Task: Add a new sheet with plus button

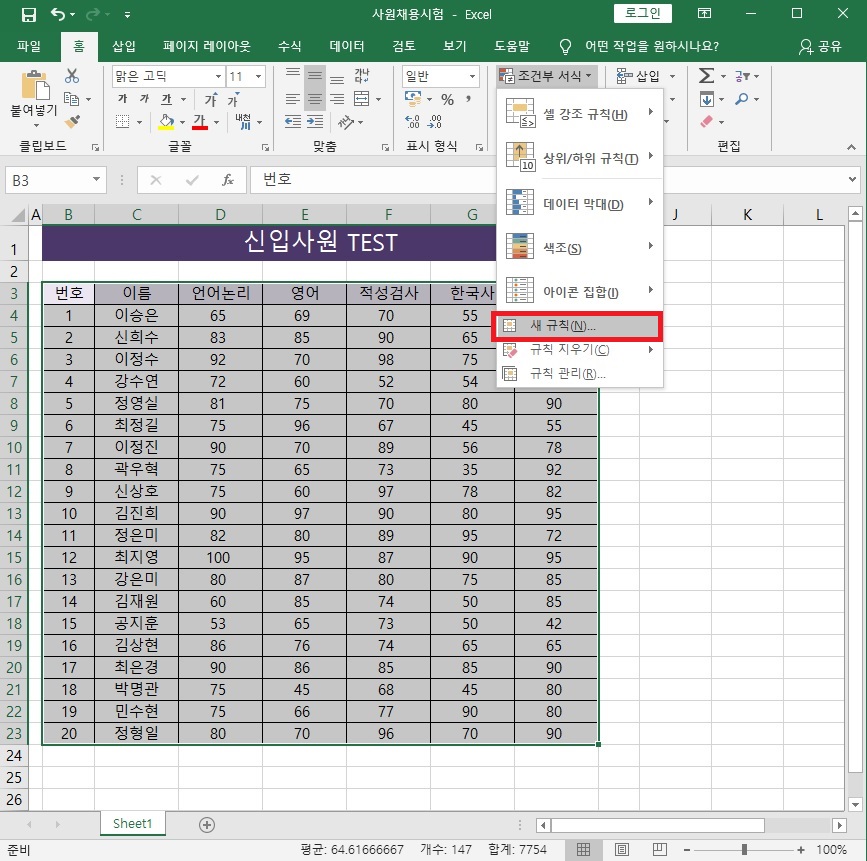Action: click(x=206, y=825)
